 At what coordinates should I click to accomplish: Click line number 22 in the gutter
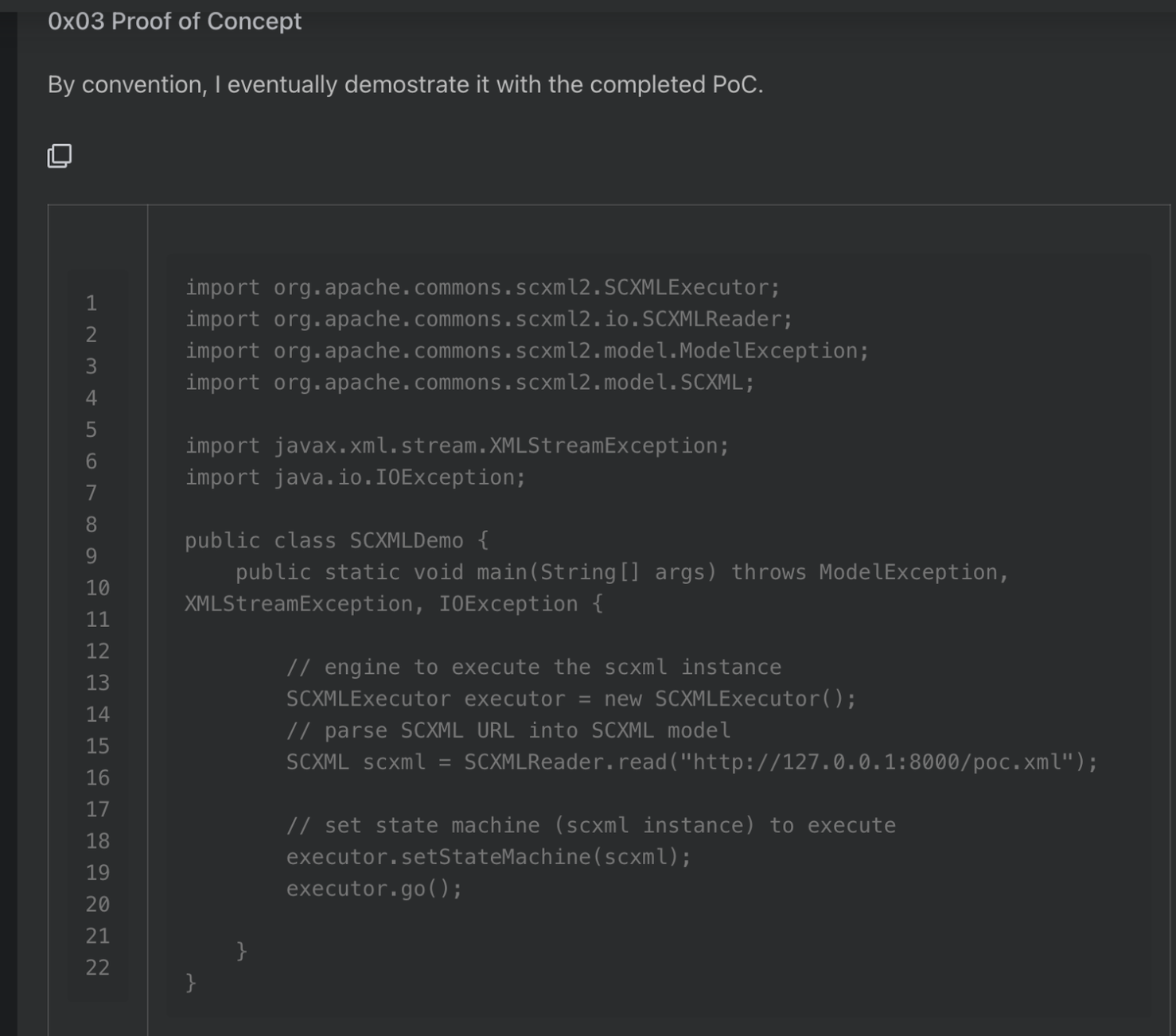98,968
